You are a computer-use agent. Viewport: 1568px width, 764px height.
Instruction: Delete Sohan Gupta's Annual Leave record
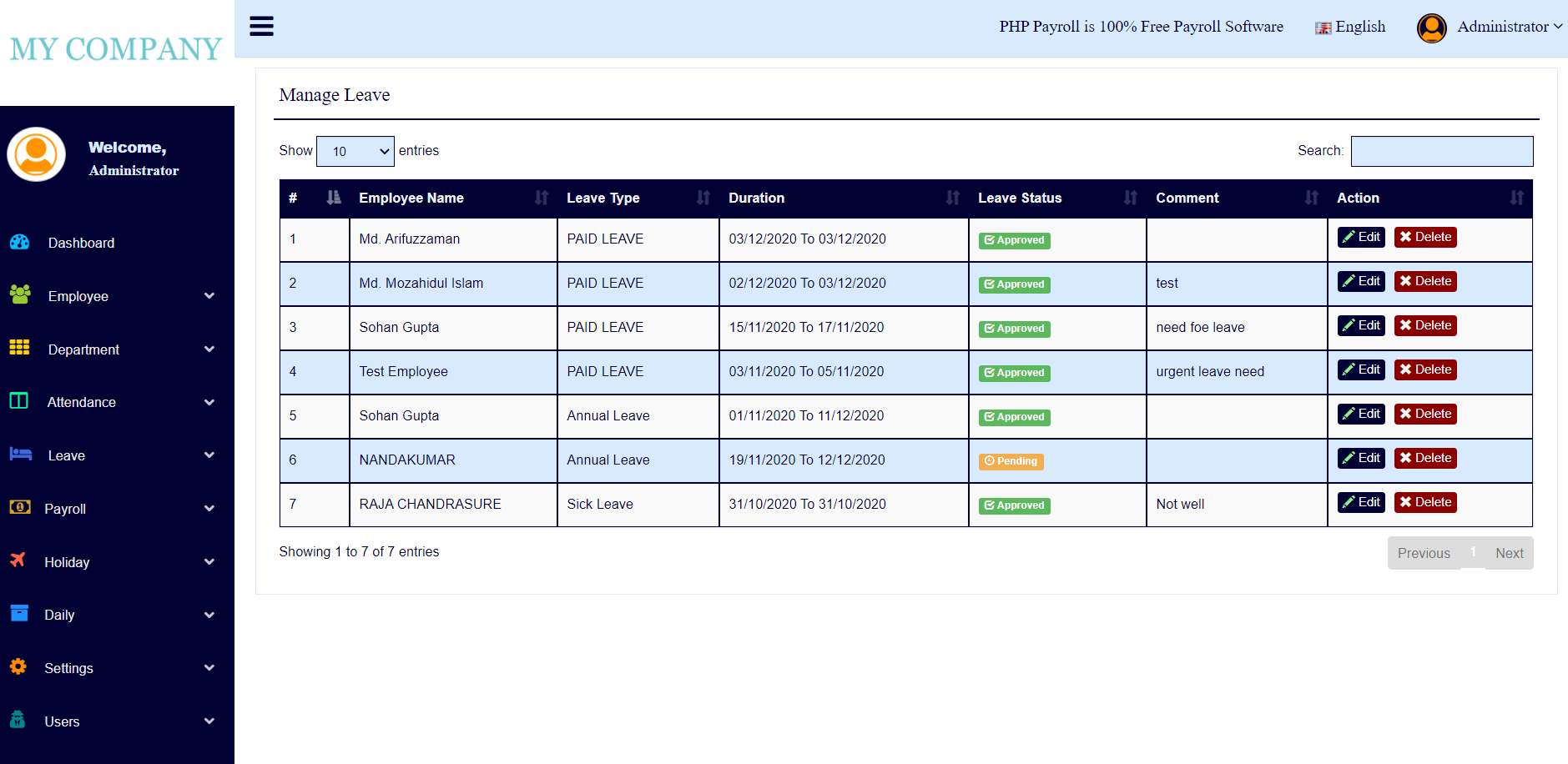pos(1424,413)
